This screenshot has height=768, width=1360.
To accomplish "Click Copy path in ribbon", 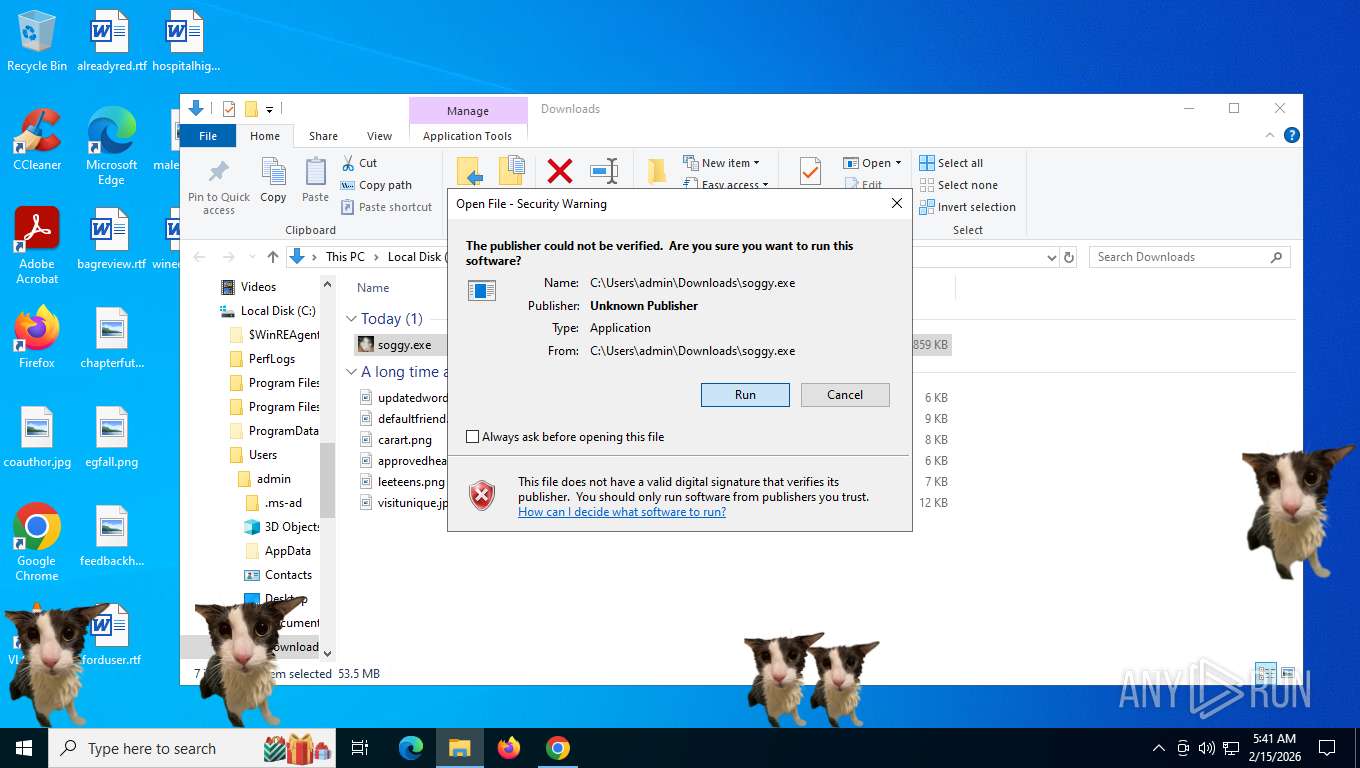I will click(376, 185).
